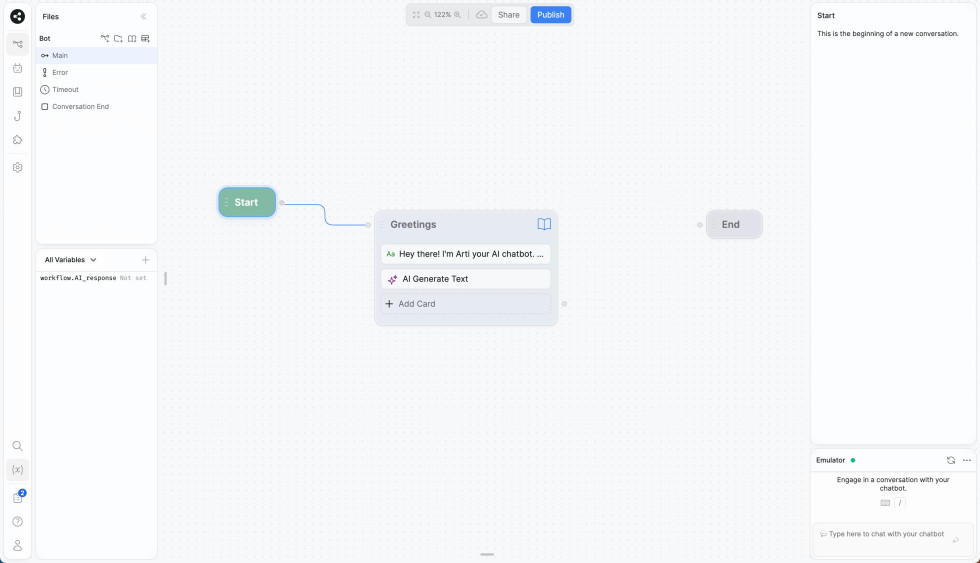The height and width of the screenshot is (563, 980).
Task: Click the create new folder icon
Action: click(118, 39)
